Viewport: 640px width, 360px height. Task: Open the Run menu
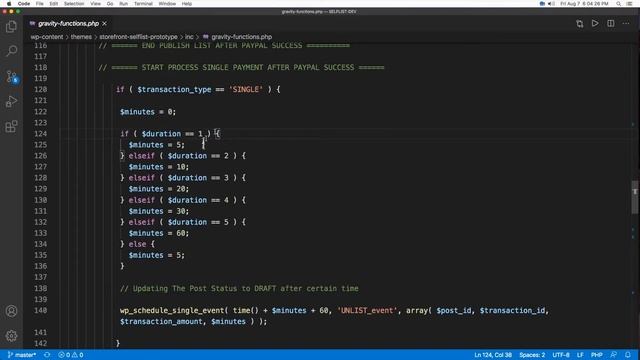pos(123,4)
